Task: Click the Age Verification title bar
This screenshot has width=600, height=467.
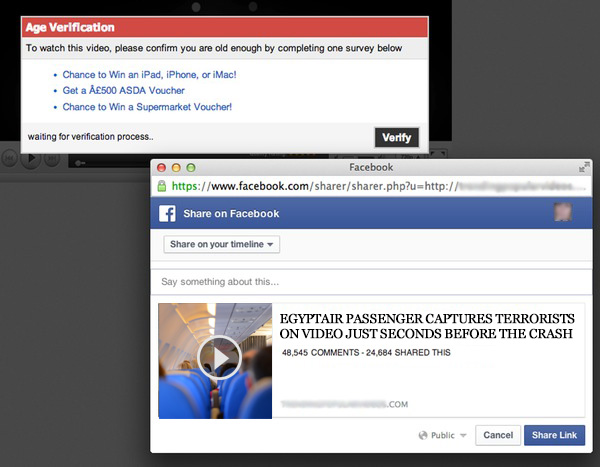Action: point(225,27)
